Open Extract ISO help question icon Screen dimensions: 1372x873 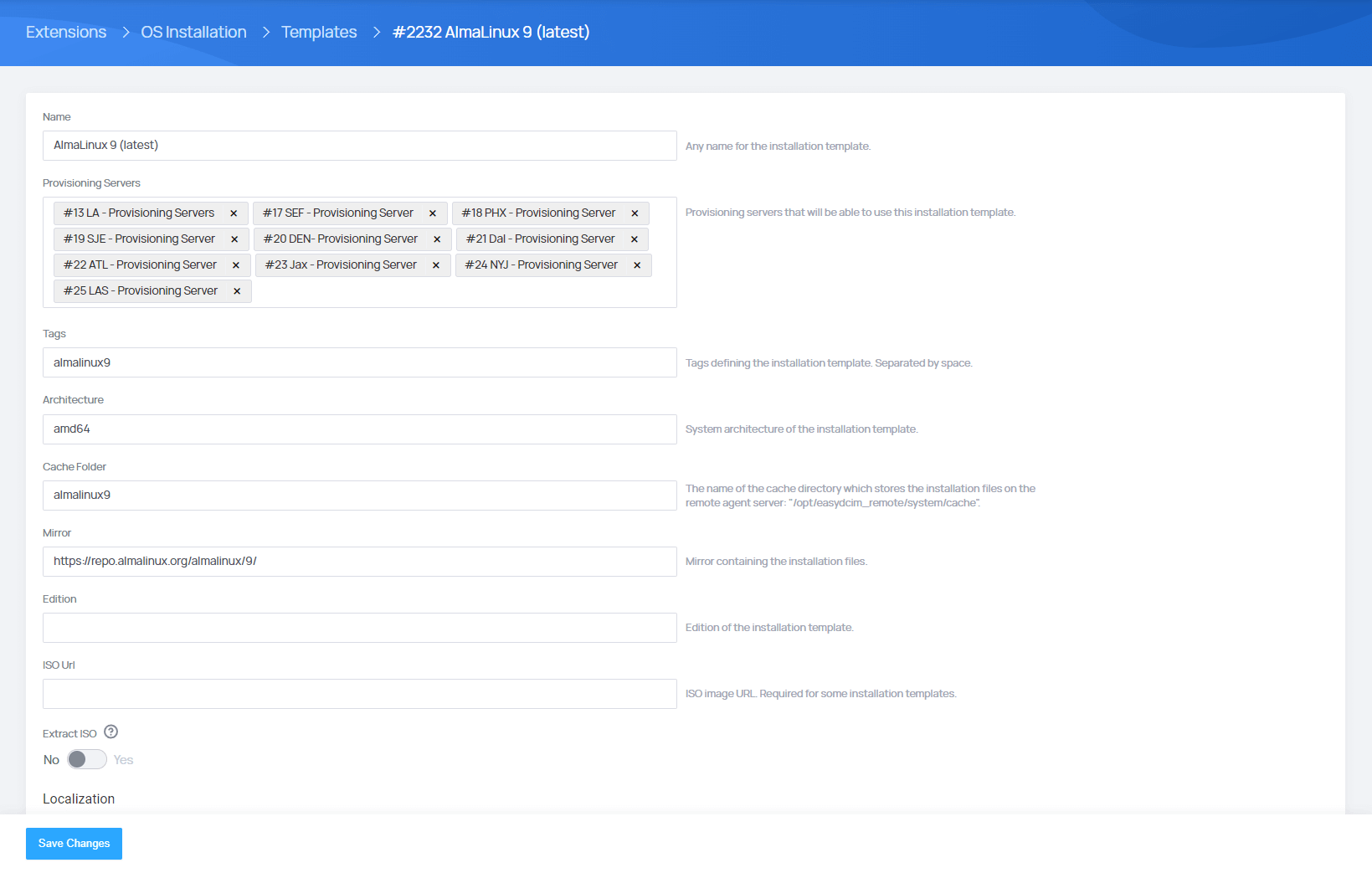tap(111, 732)
